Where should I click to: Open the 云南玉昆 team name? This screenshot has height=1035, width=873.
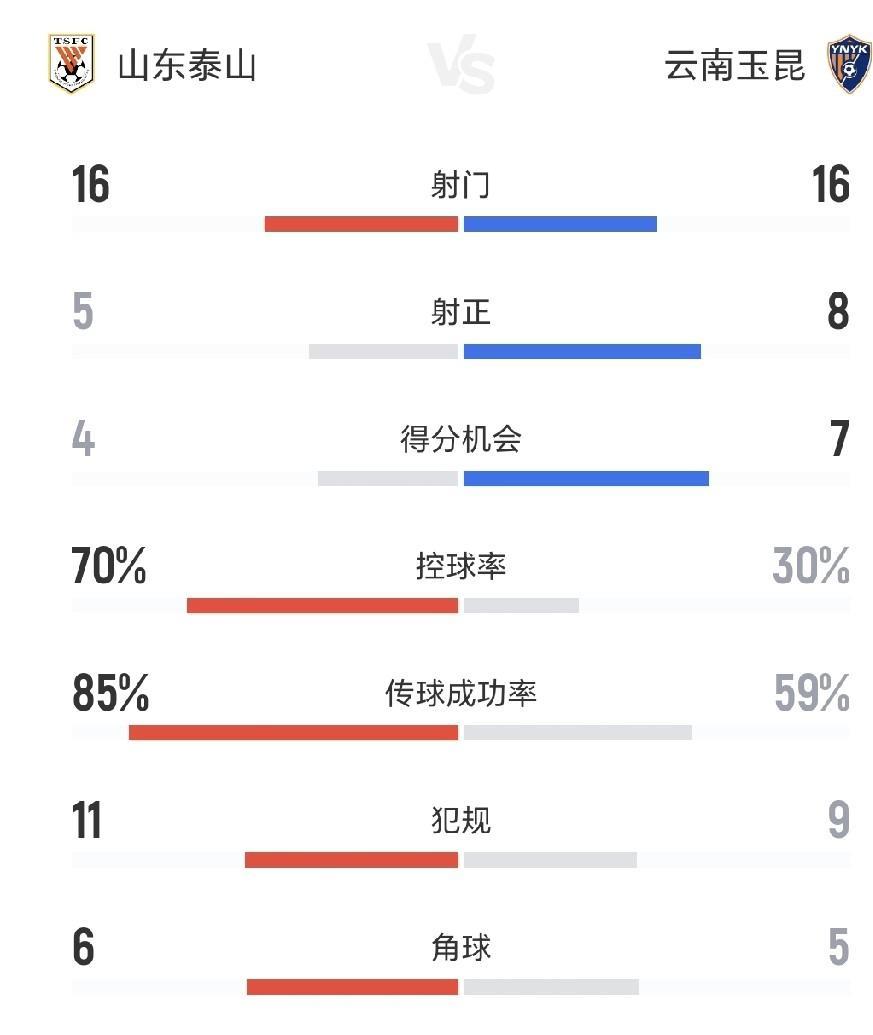pyautogui.click(x=734, y=66)
